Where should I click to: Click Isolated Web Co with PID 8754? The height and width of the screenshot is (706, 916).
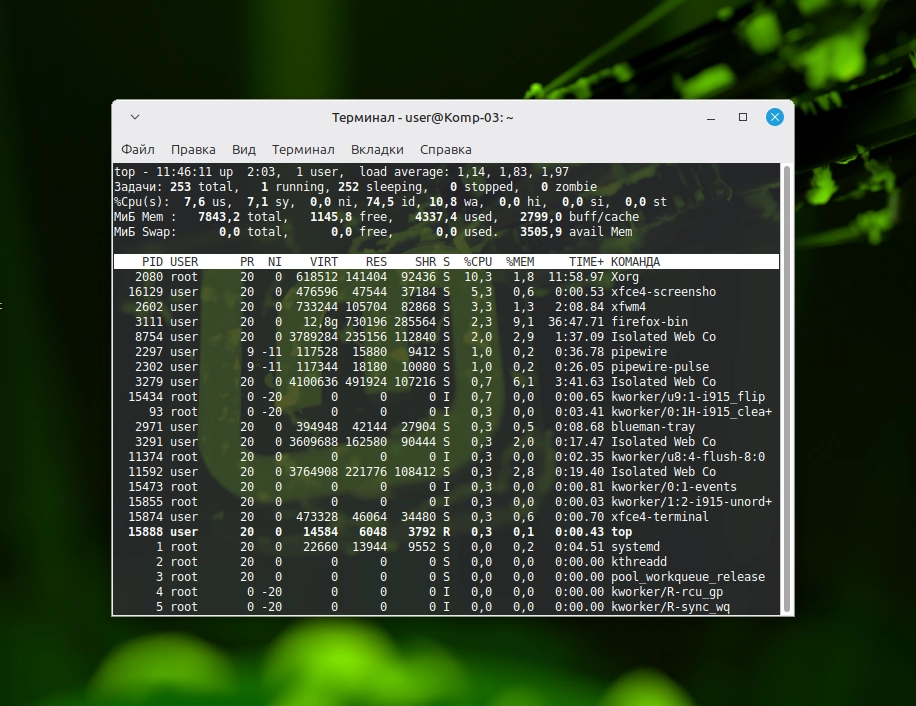pyautogui.click(x=663, y=337)
